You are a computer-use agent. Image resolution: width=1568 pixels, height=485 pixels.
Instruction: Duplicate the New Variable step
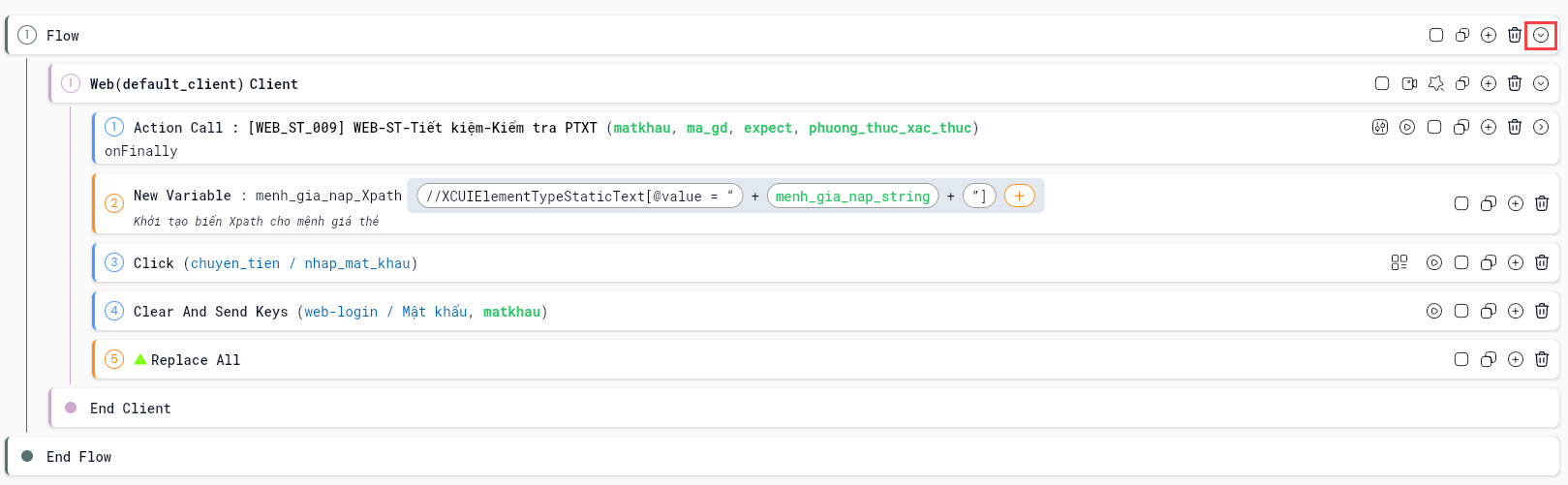coord(1489,203)
